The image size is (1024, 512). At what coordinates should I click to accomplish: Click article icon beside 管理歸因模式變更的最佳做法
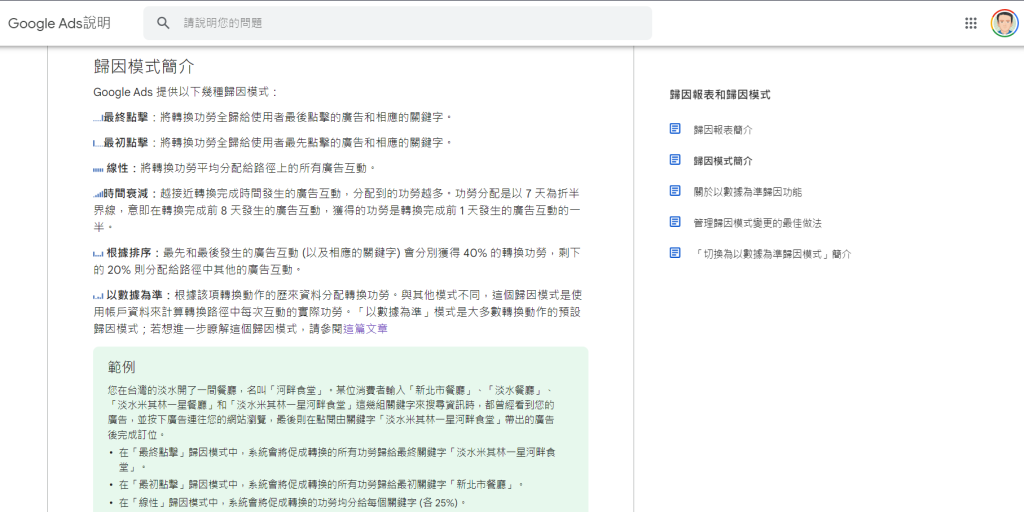coord(675,222)
